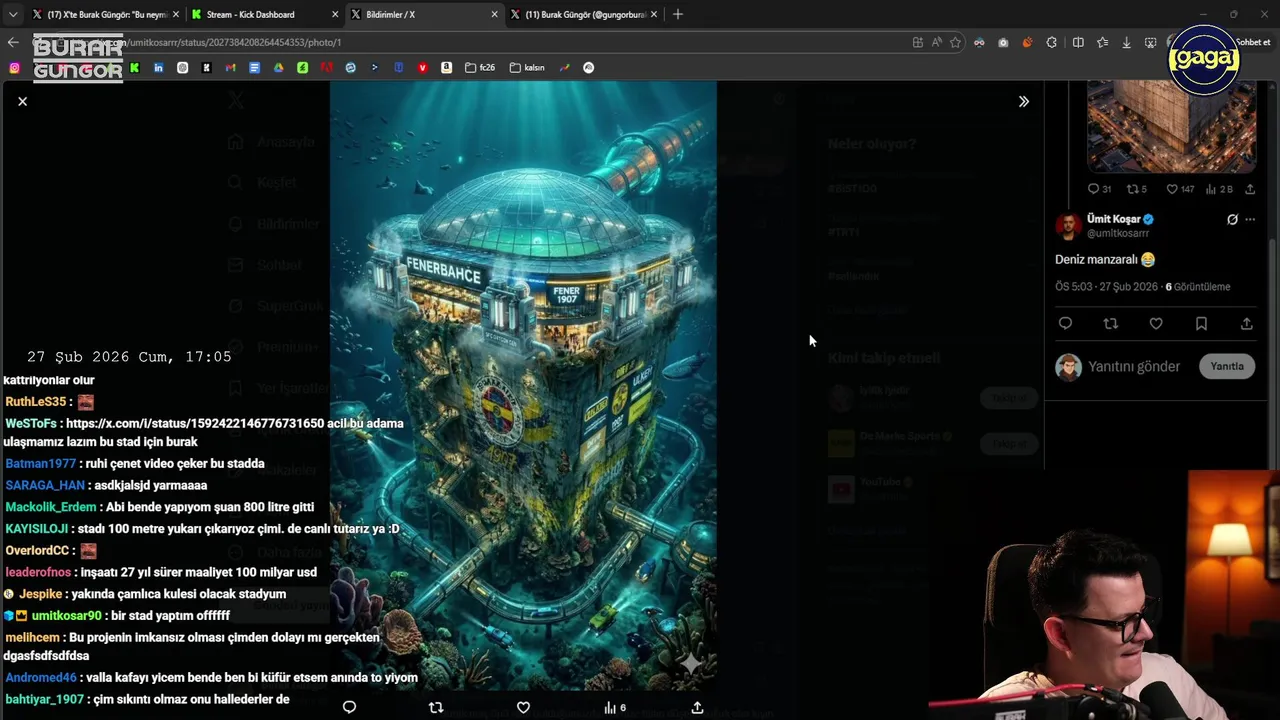Image resolution: width=1280 pixels, height=720 pixels.
Task: Switch to Stream - Kick Dashboard tab
Action: tap(263, 15)
